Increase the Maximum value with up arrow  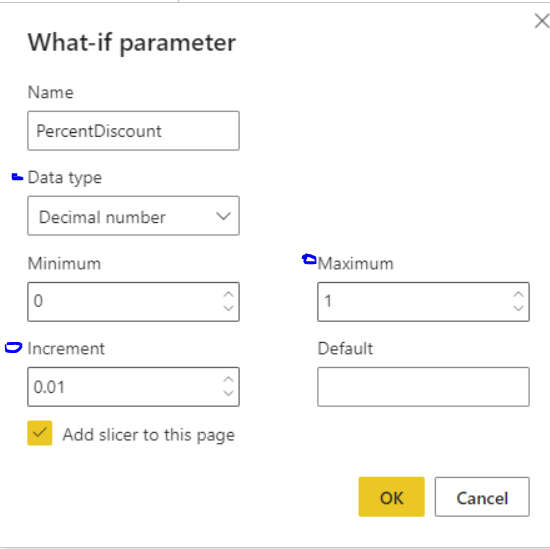click(x=518, y=294)
